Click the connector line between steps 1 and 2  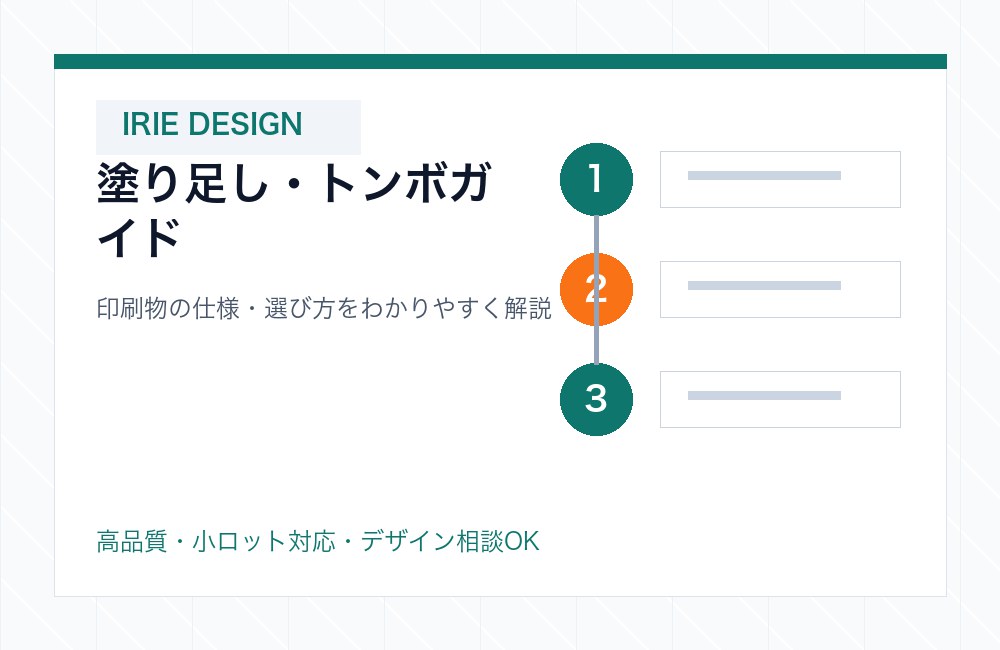(596, 234)
